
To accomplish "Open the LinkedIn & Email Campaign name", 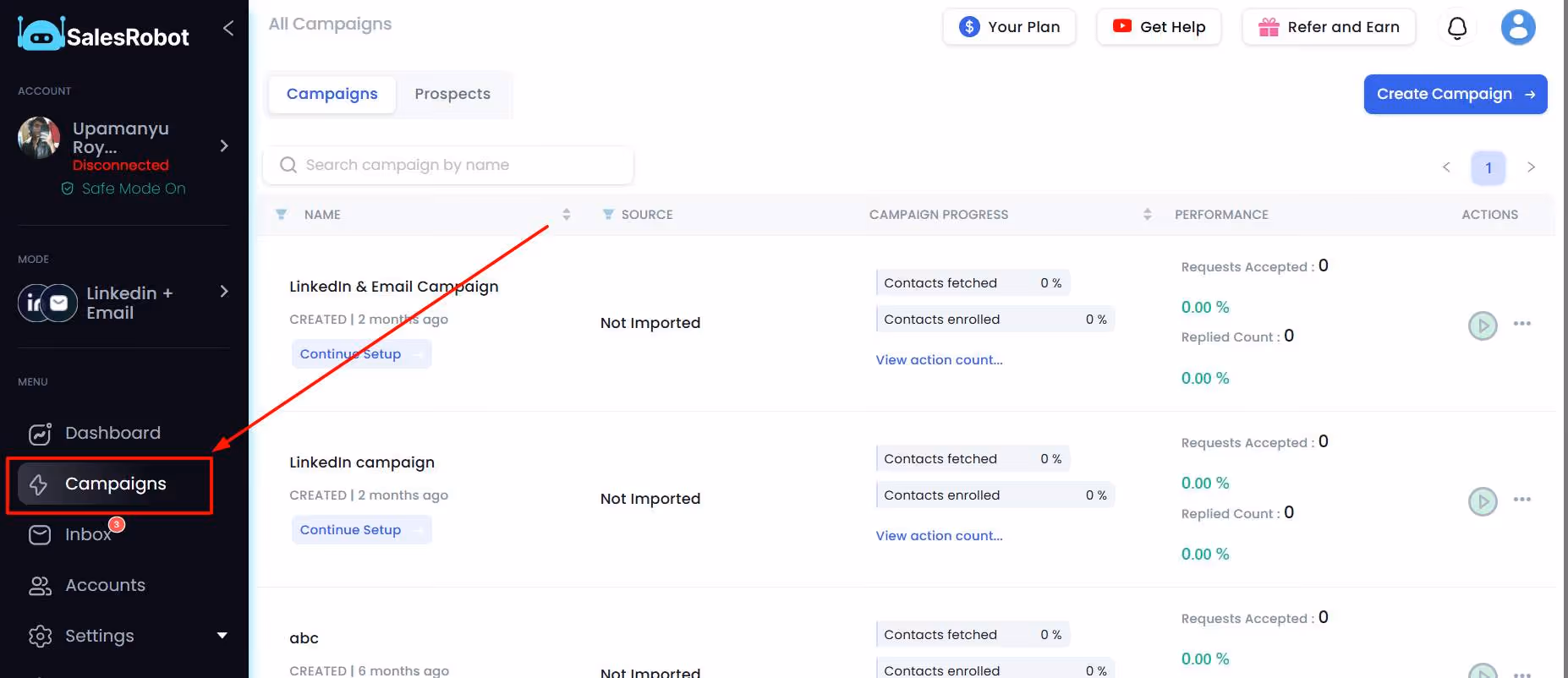I will 394,287.
